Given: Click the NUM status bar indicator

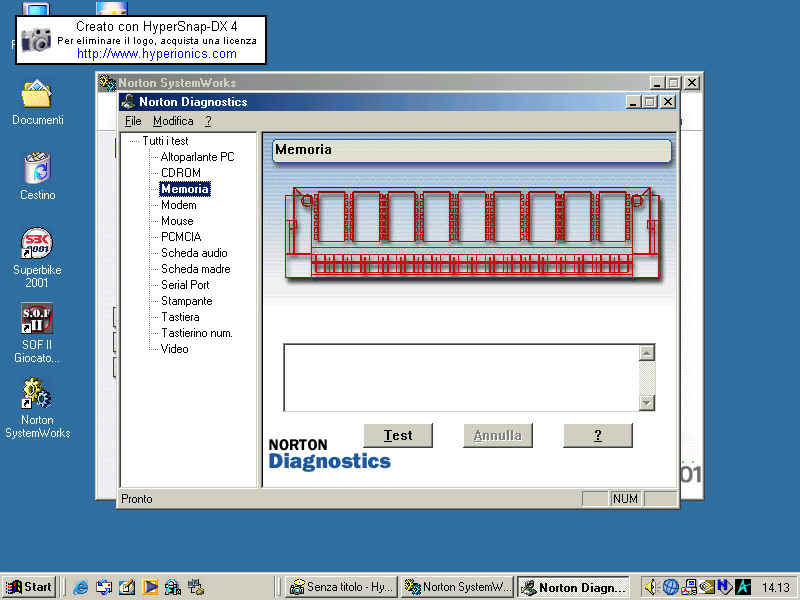Looking at the screenshot, I should point(625,498).
